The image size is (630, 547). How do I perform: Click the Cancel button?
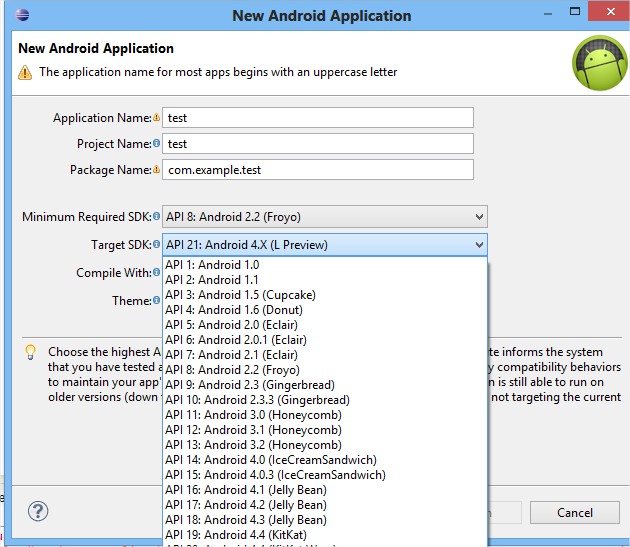pos(575,512)
